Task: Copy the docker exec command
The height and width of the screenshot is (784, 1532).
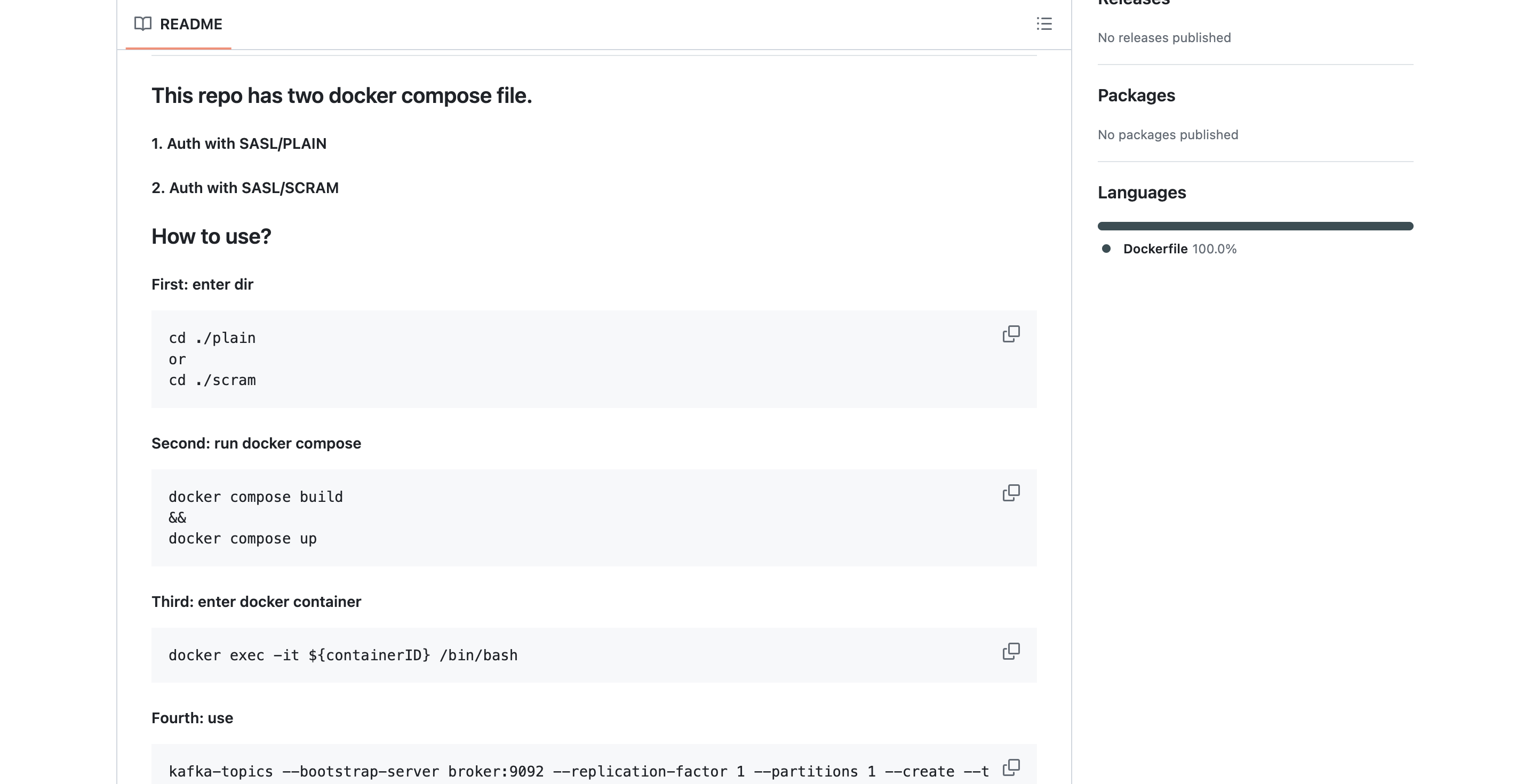Action: pos(1011,651)
